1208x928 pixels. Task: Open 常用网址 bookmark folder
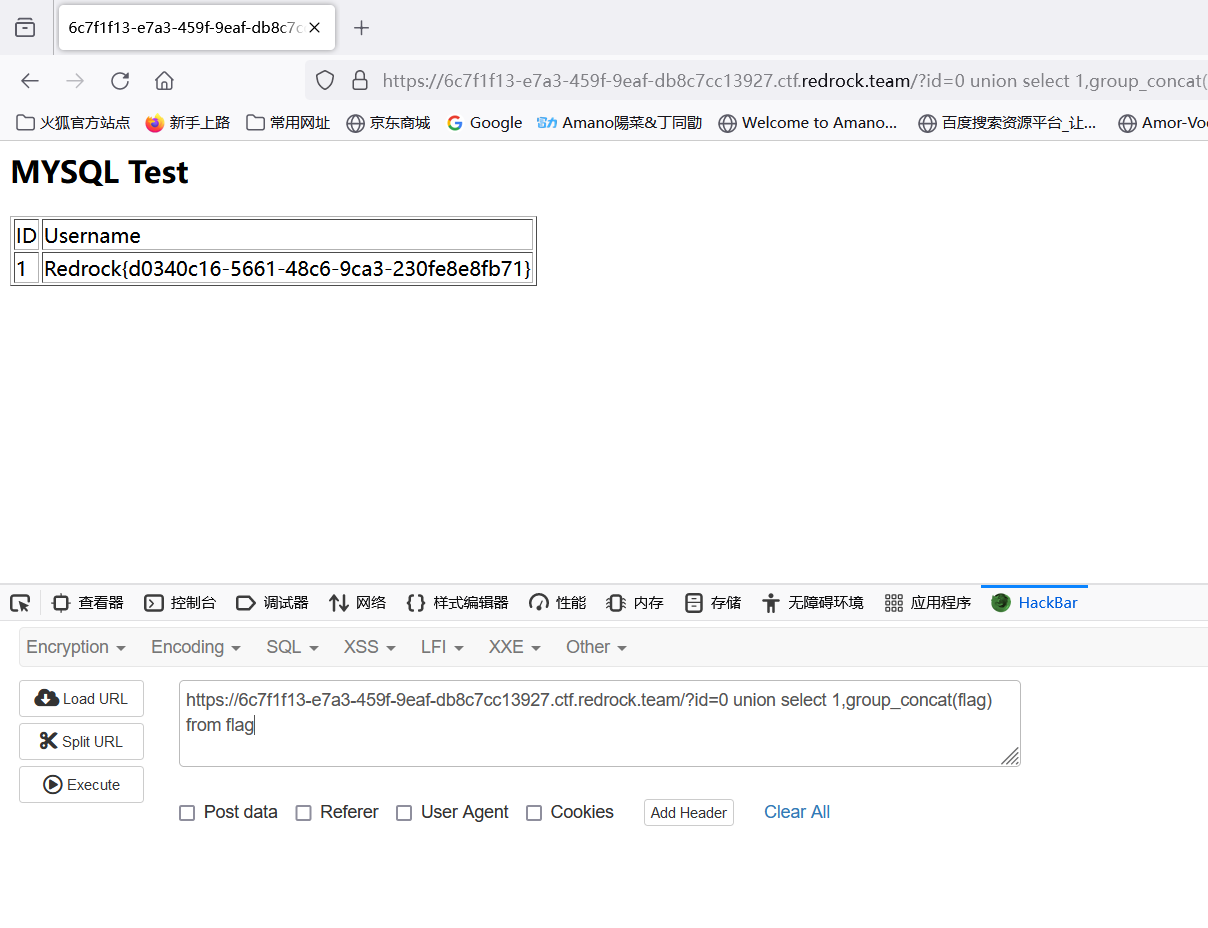[x=288, y=123]
